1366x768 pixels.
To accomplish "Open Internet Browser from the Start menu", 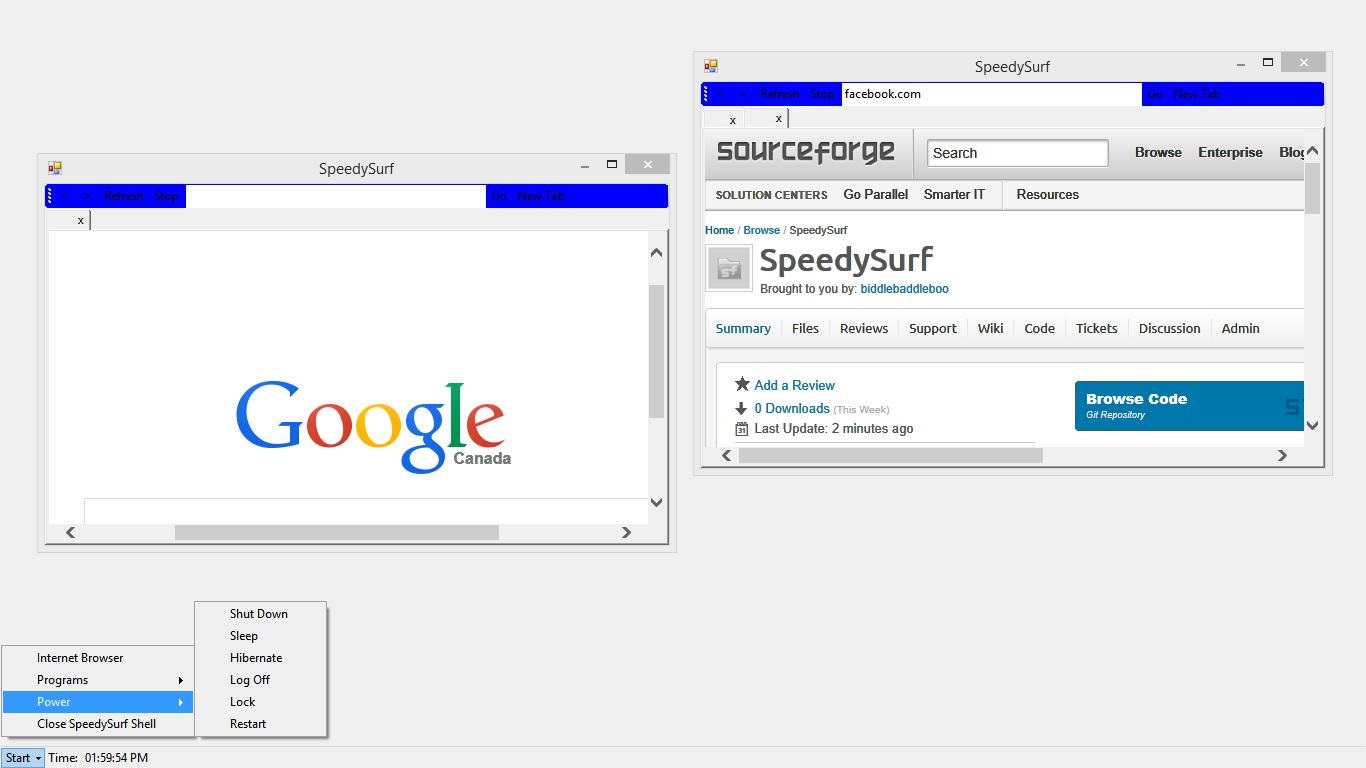I will click(80, 658).
